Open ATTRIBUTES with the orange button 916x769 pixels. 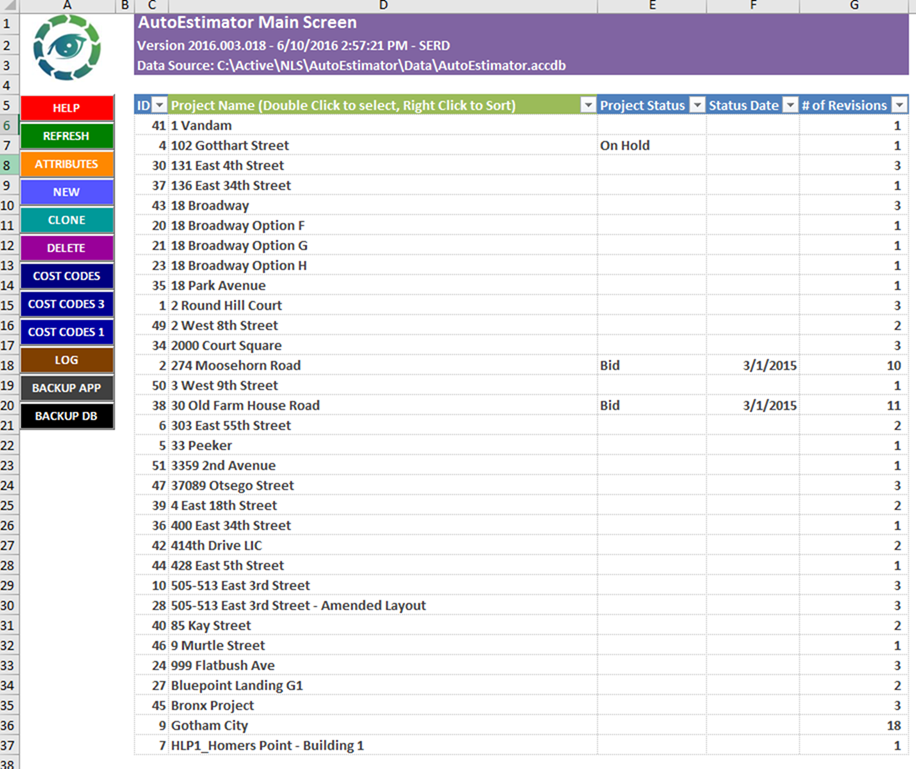[67, 164]
